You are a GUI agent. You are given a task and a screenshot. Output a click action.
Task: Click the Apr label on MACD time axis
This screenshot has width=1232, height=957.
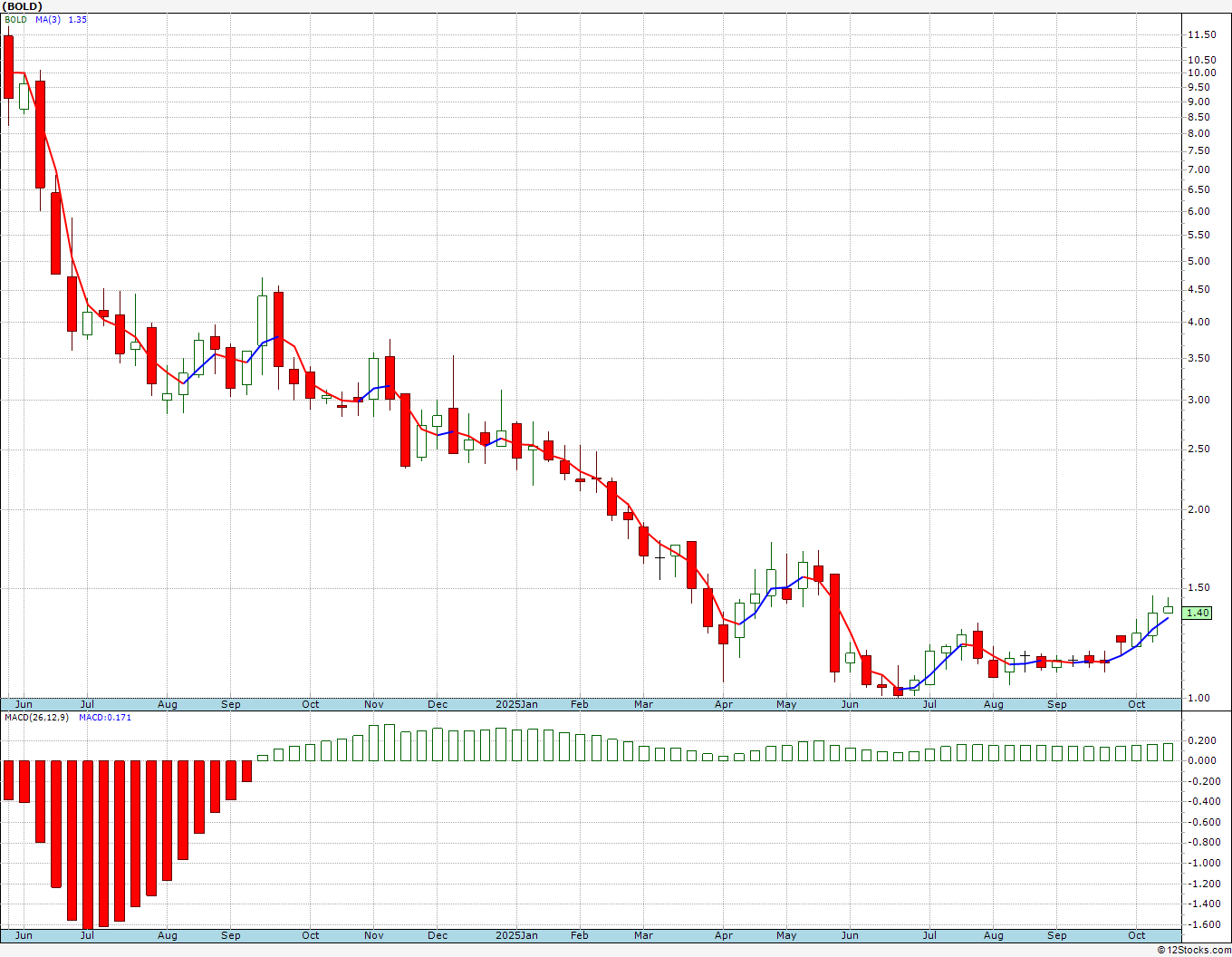(x=724, y=935)
